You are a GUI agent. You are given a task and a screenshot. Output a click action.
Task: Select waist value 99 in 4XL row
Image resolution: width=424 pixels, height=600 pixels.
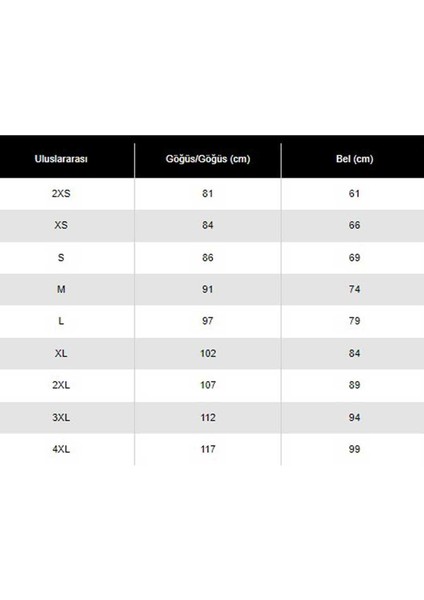pyautogui.click(x=354, y=449)
